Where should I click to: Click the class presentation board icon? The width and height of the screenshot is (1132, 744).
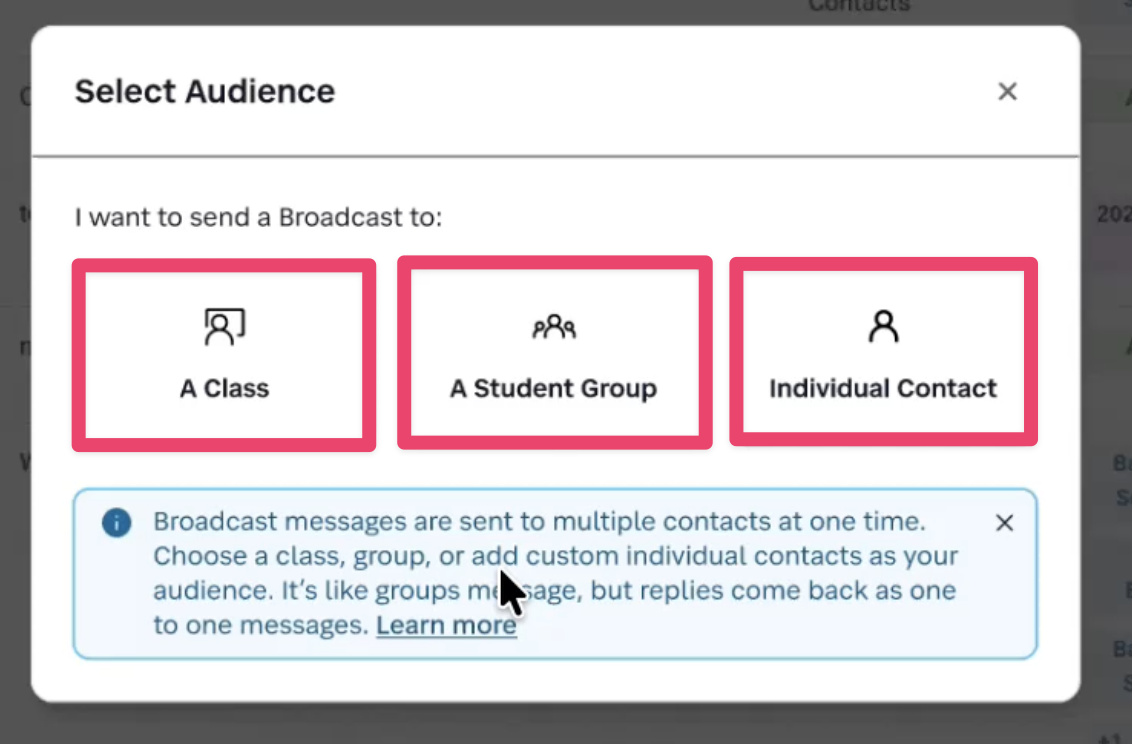pyautogui.click(x=224, y=327)
